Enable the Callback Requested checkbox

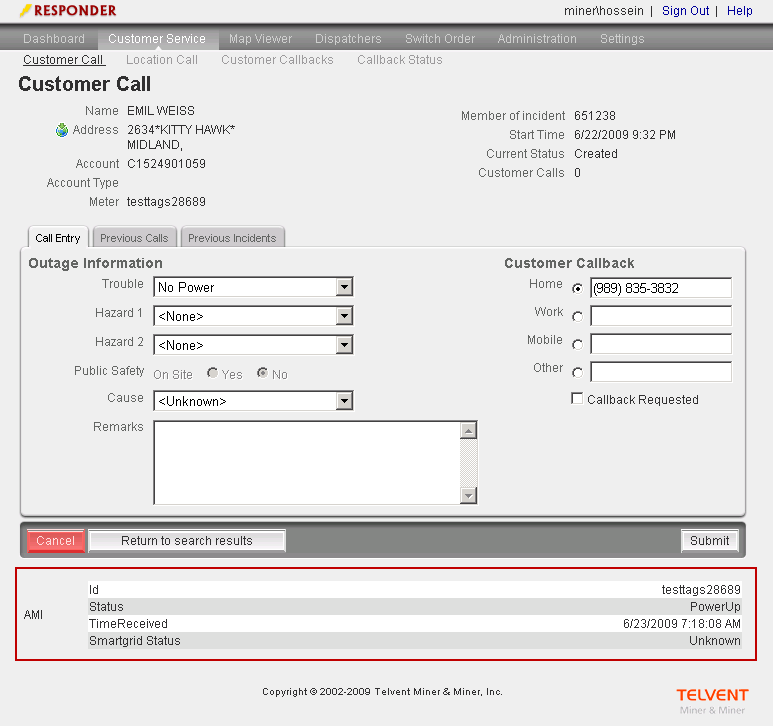coord(577,399)
